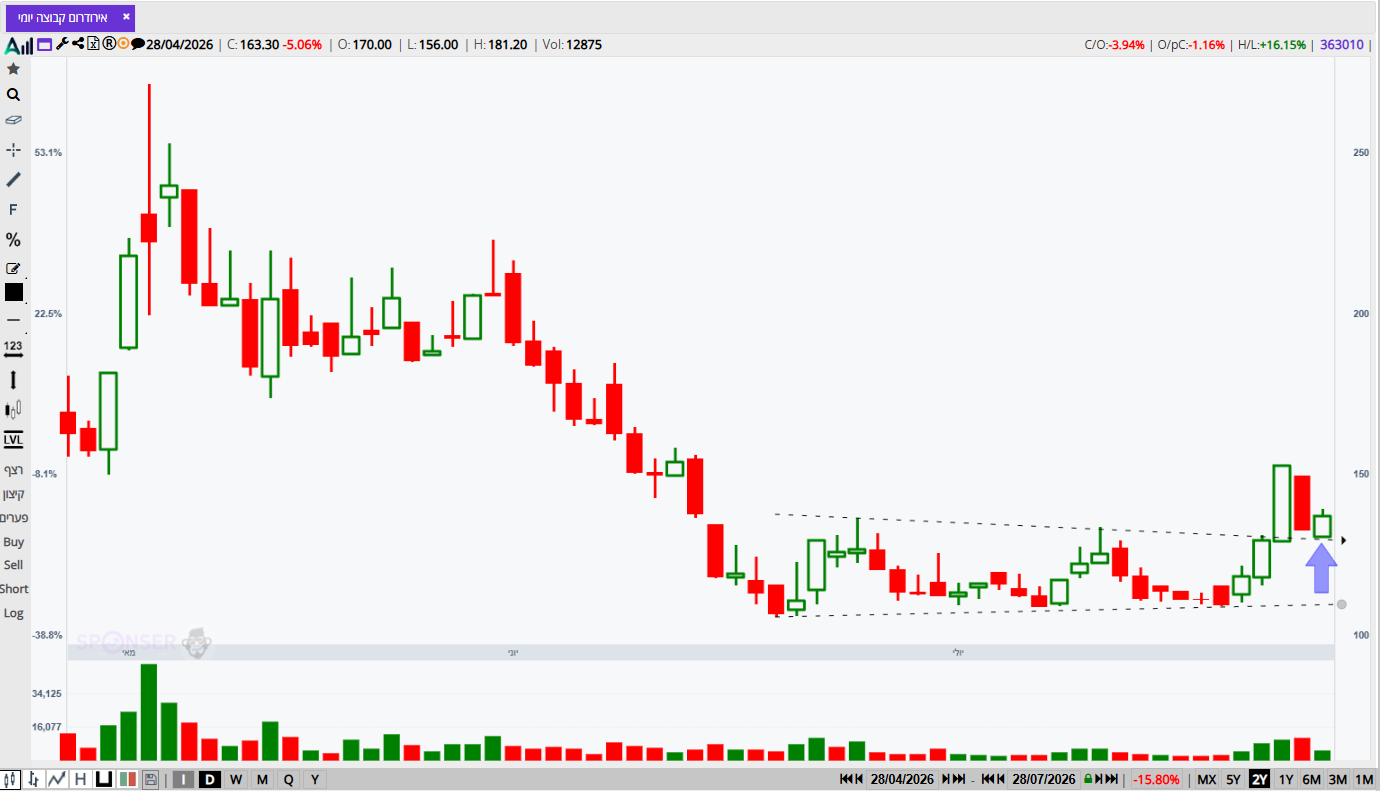Select the F Fibonacci tool

coord(13,210)
